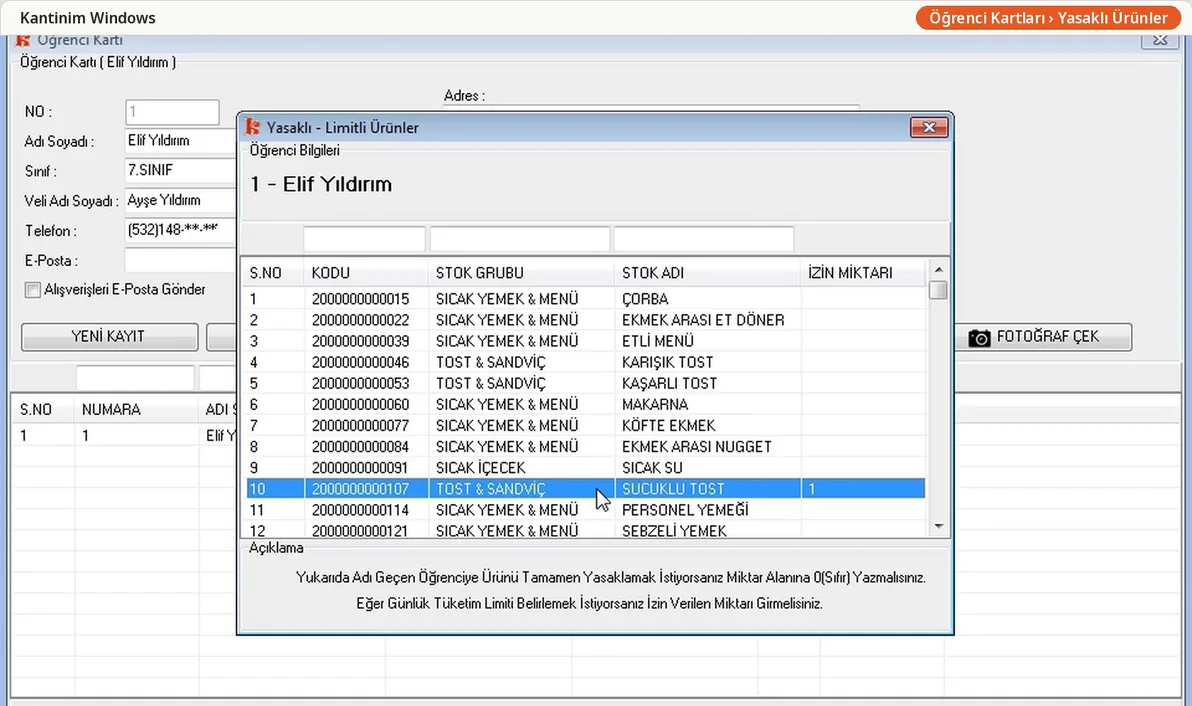Select the PERSONEL YEMEĞİ row
This screenshot has height=706, width=1192.
point(585,510)
